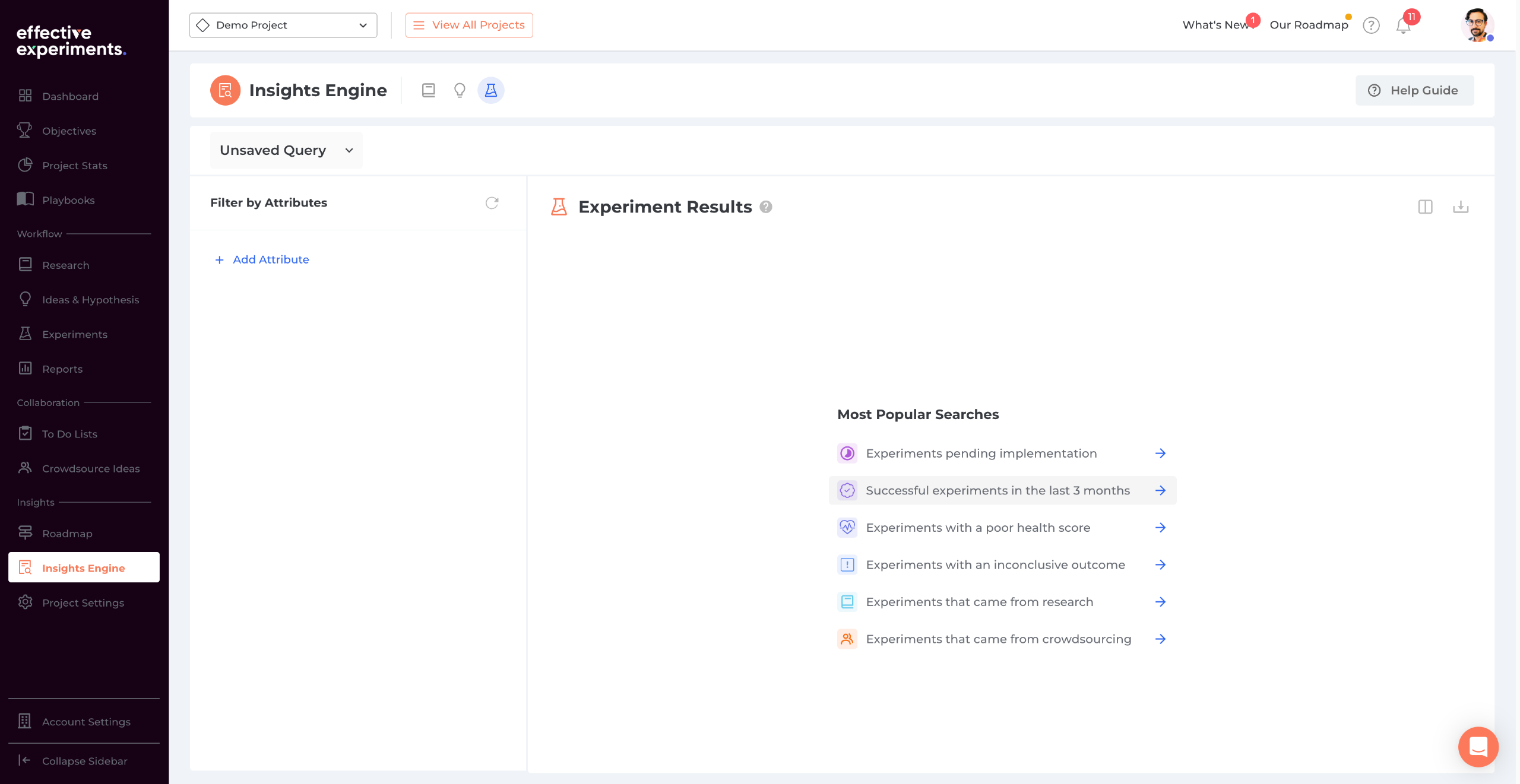This screenshot has width=1520, height=784.
Task: Open Project Stats in the sidebar
Action: click(x=74, y=166)
